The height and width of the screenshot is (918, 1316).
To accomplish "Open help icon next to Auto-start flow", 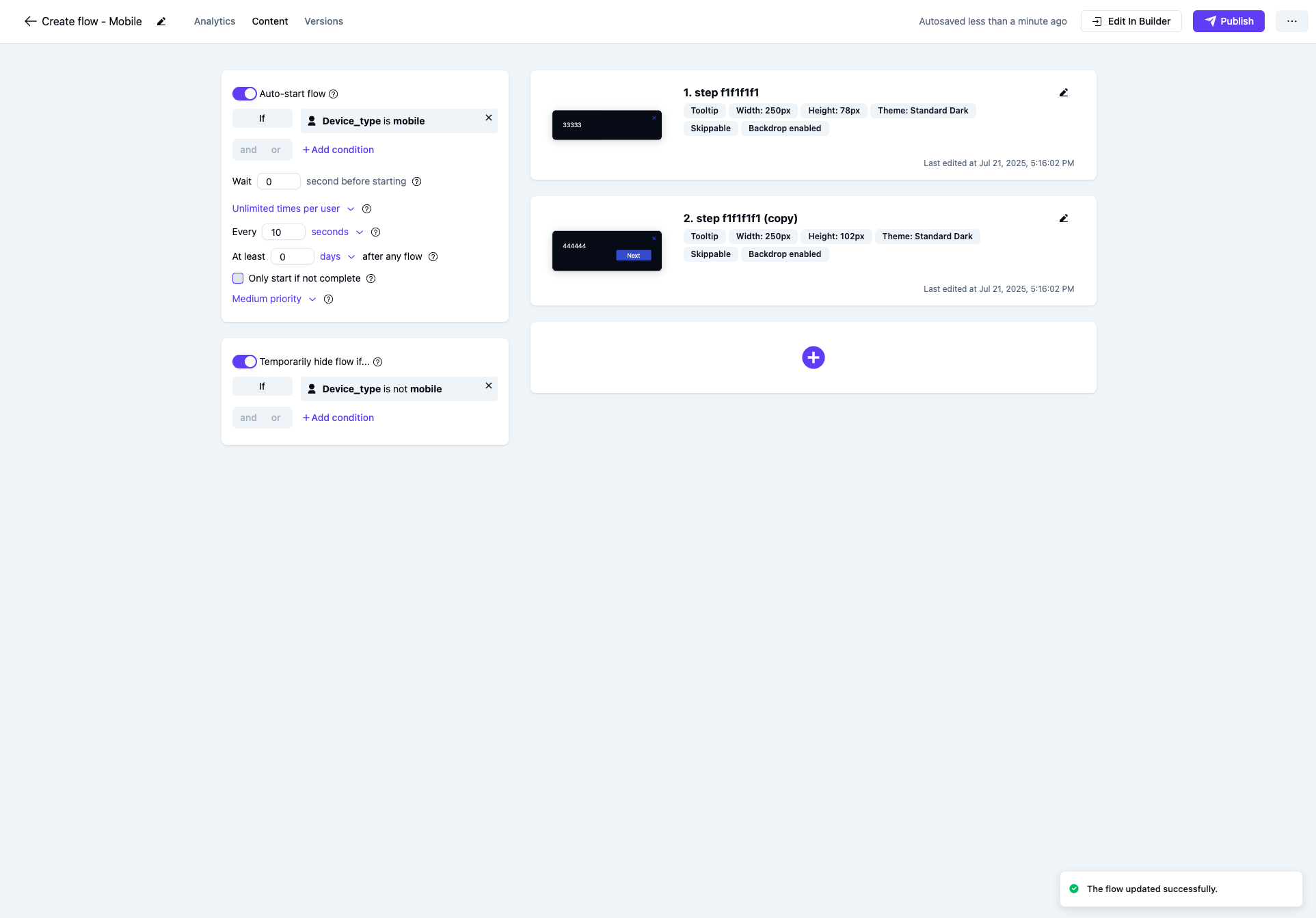I will (x=334, y=94).
